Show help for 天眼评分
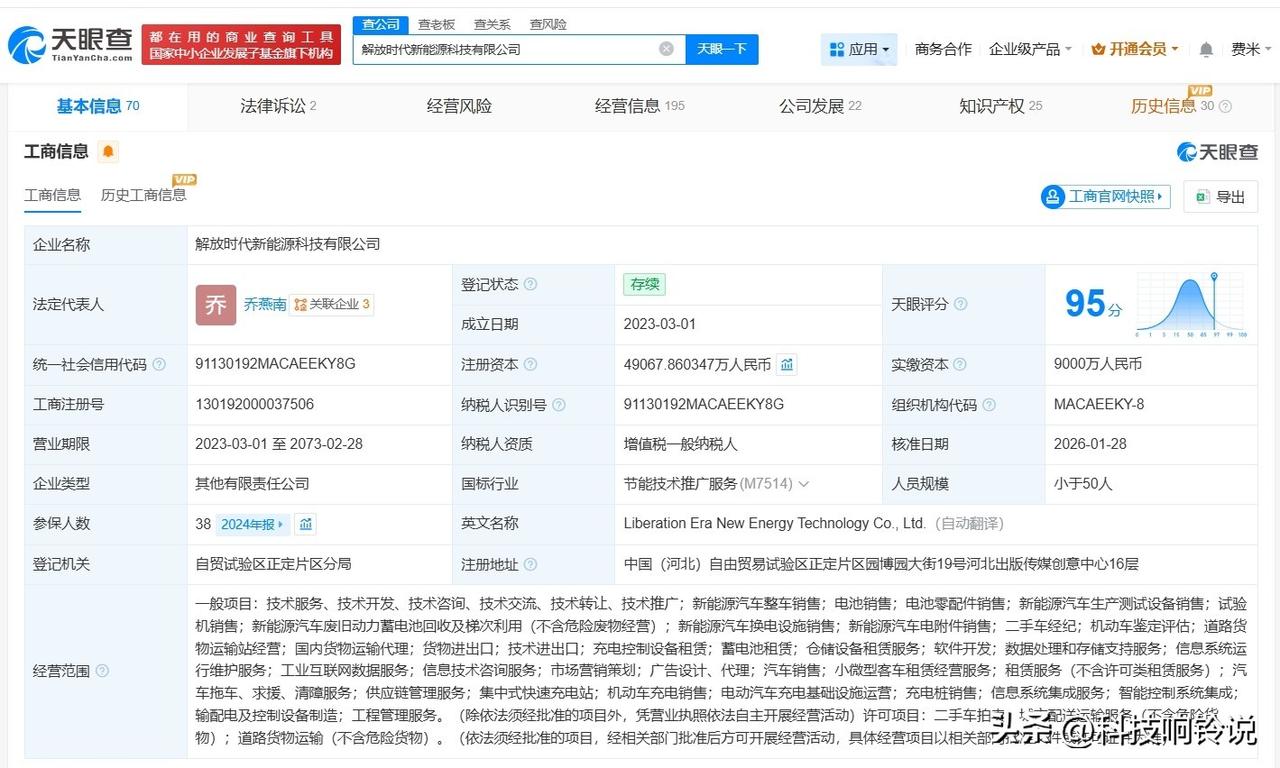This screenshot has width=1280, height=768. (x=960, y=304)
